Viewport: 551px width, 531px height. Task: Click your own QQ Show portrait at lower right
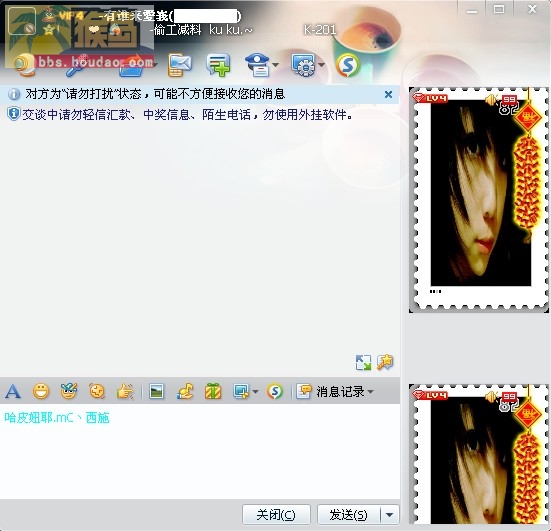(x=479, y=454)
